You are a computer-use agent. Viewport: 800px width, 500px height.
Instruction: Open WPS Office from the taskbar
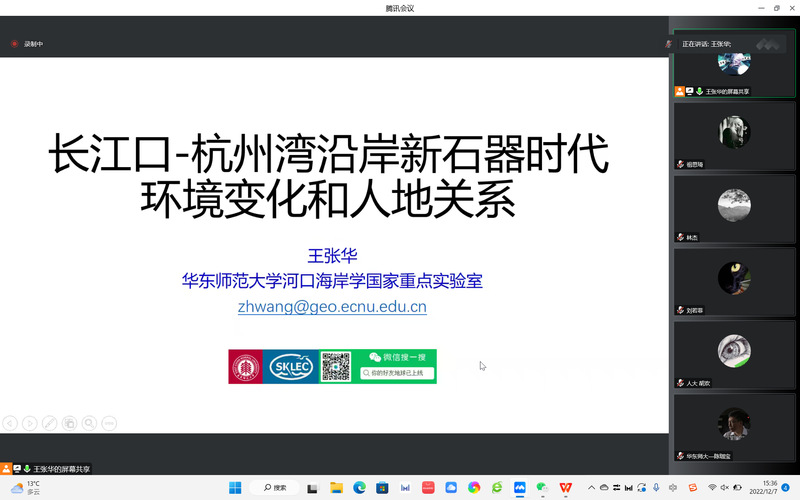point(566,488)
